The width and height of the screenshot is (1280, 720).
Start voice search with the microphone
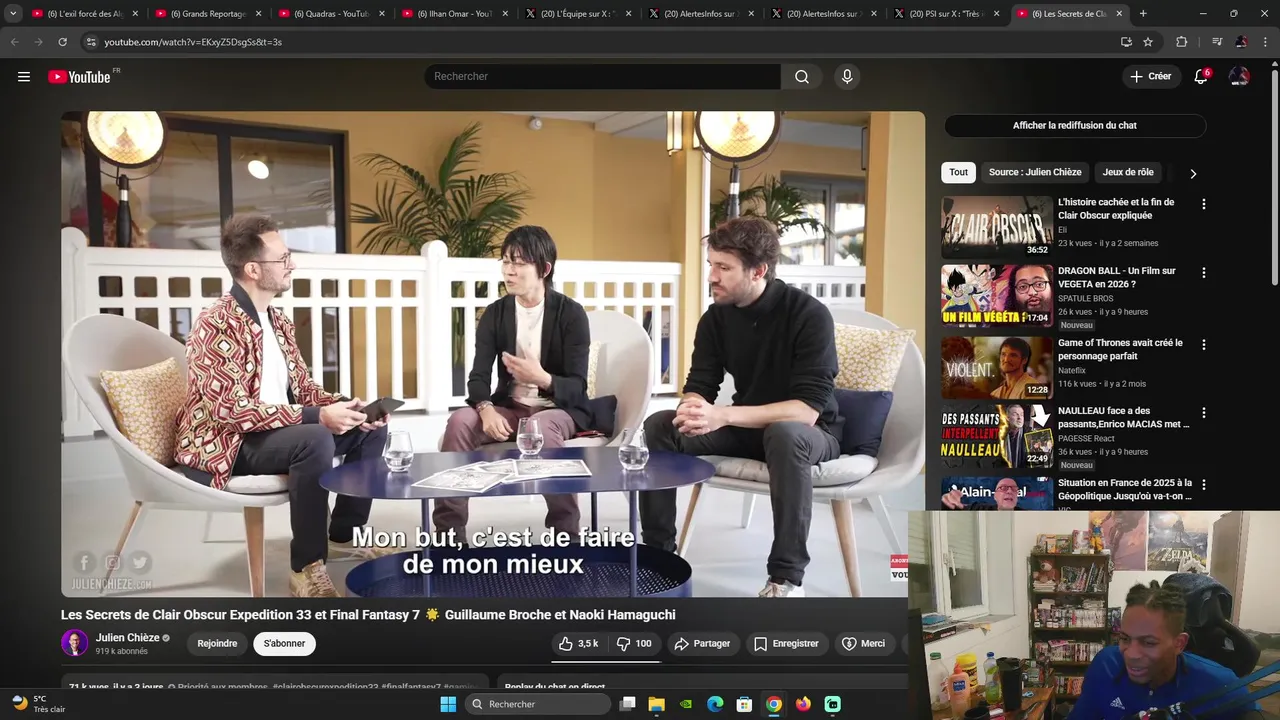[x=847, y=77]
